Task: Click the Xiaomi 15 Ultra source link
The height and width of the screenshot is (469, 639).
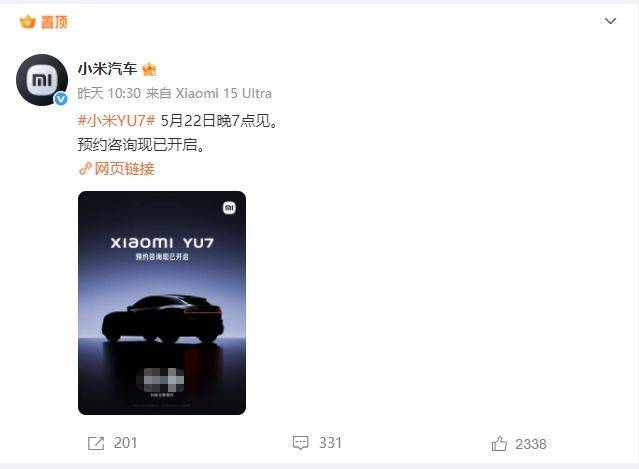Action: (x=223, y=93)
